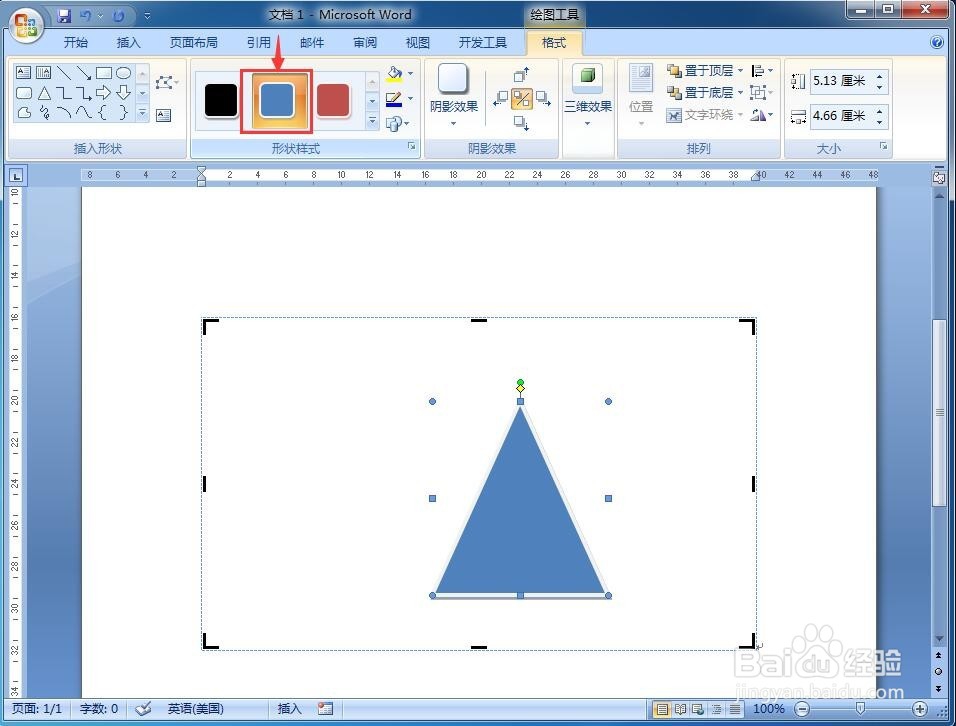Pick the rectangle shape

click(104, 73)
